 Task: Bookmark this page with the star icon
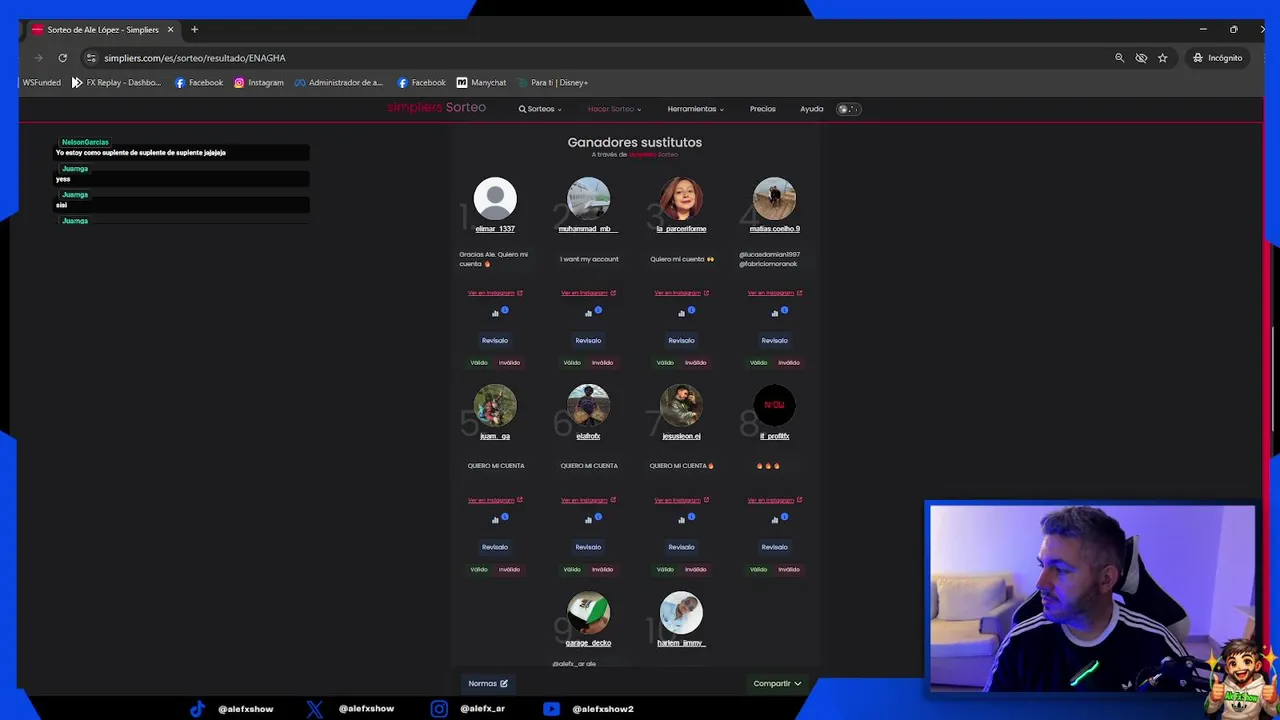(1162, 58)
